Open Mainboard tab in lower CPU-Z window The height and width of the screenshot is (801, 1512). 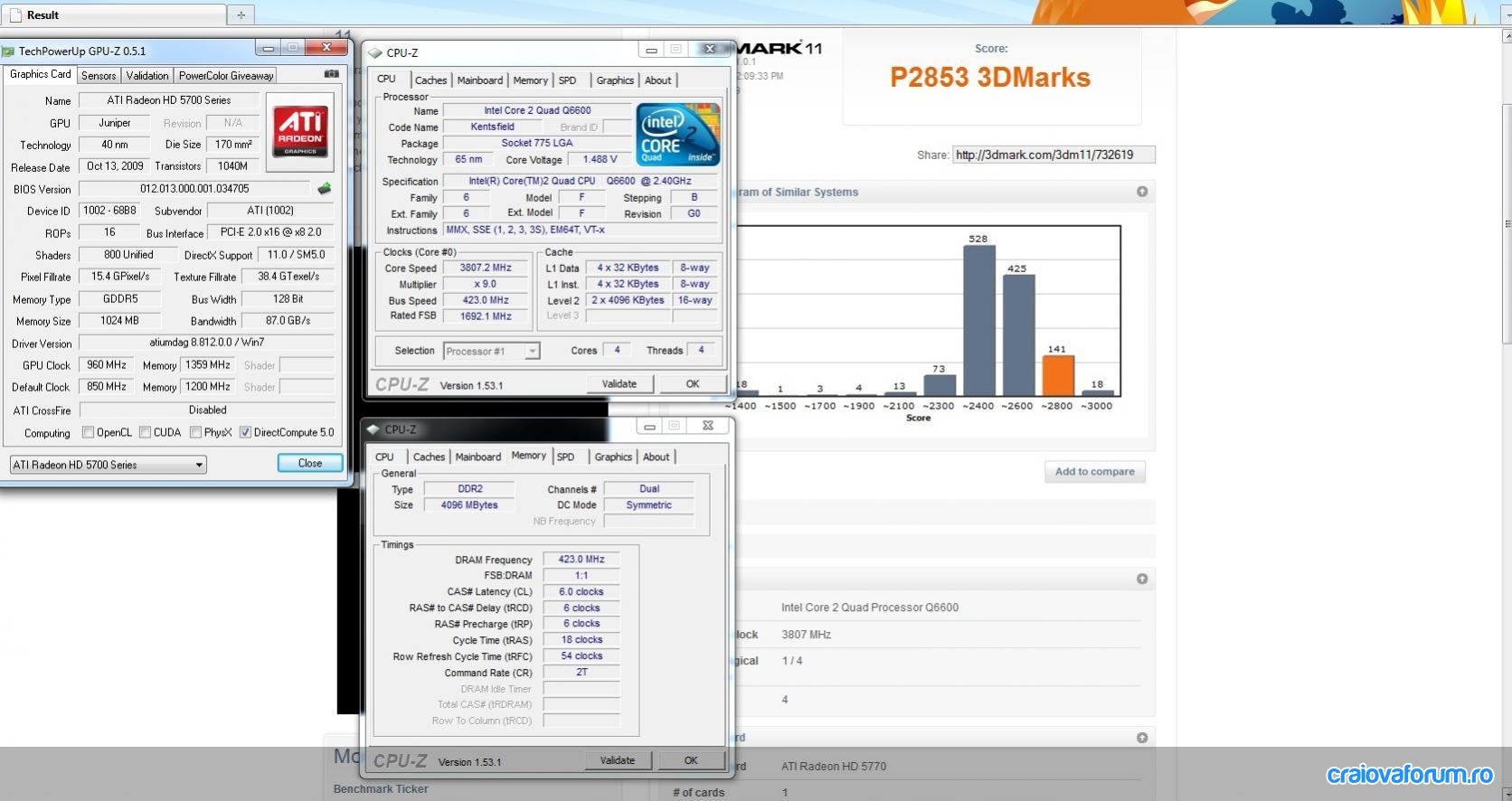pyautogui.click(x=478, y=457)
